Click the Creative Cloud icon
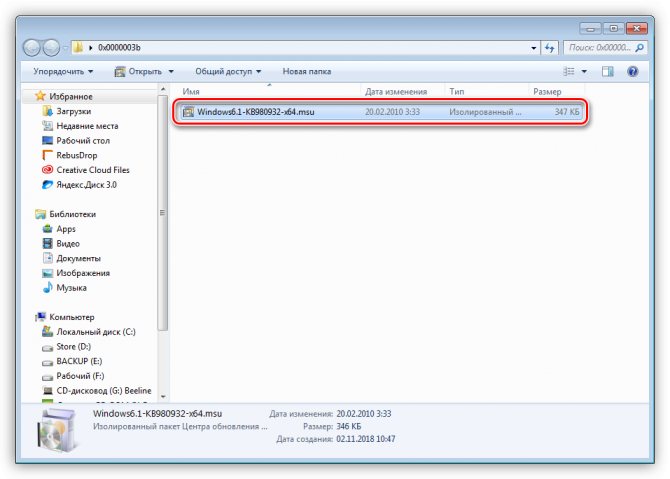Image resolution: width=670 pixels, height=479 pixels. click(x=47, y=170)
